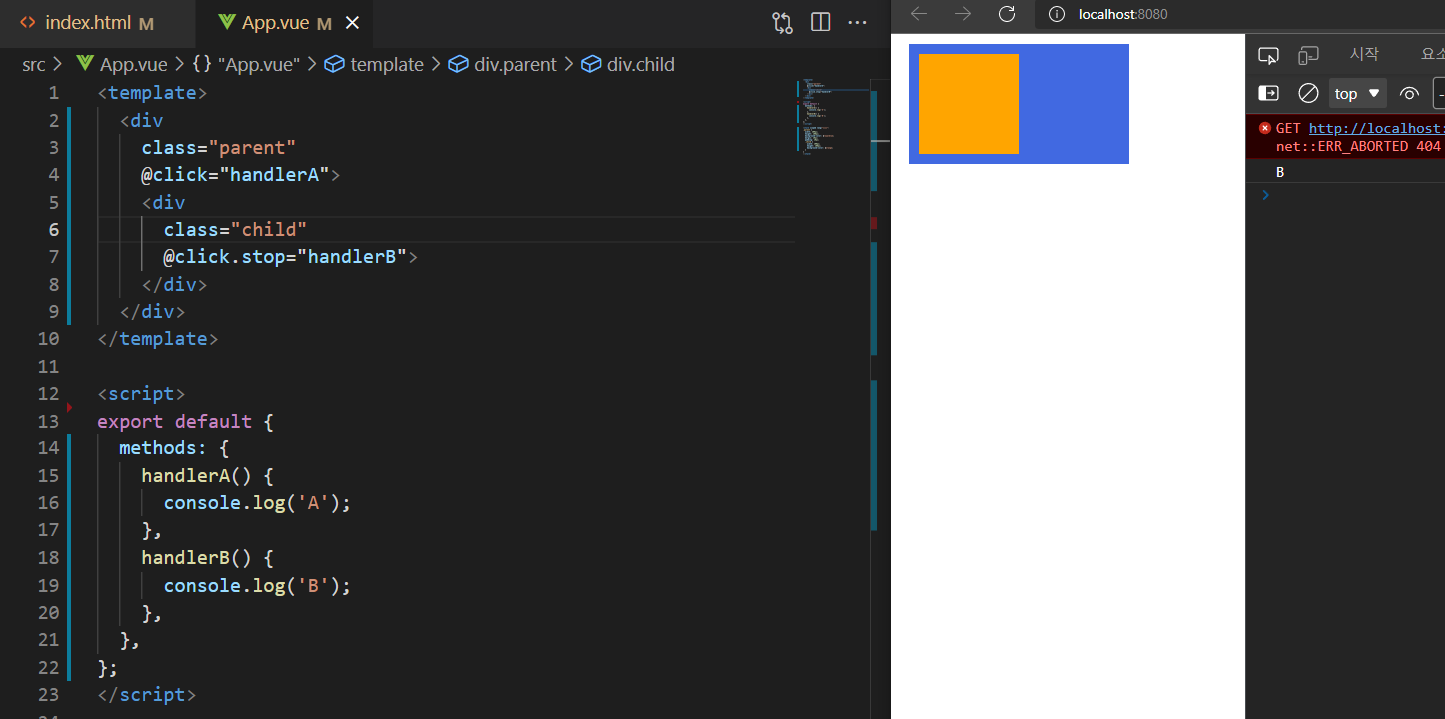Click the handlerB() method definition

click(x=207, y=557)
